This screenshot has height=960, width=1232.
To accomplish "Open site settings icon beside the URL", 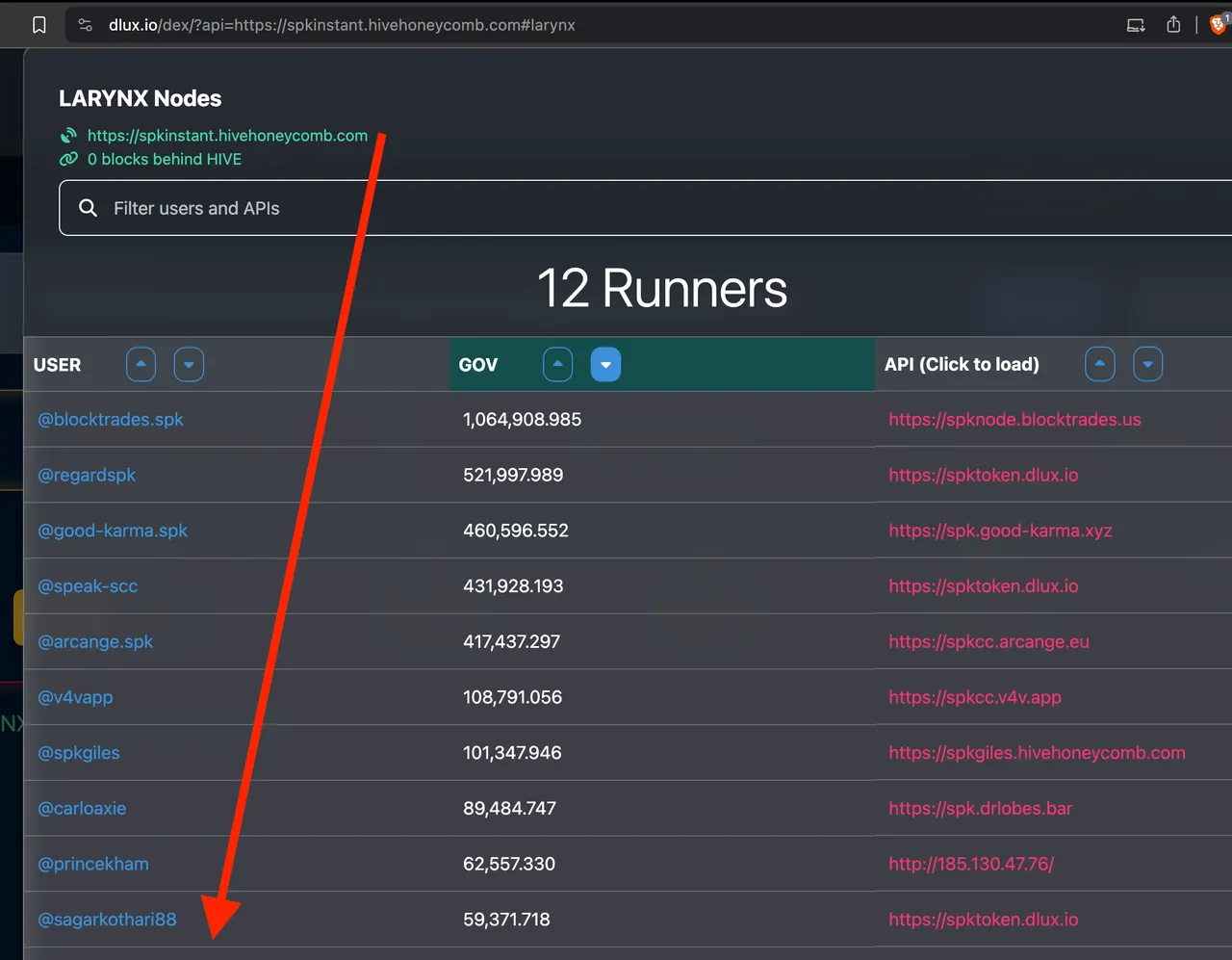I will 86,25.
